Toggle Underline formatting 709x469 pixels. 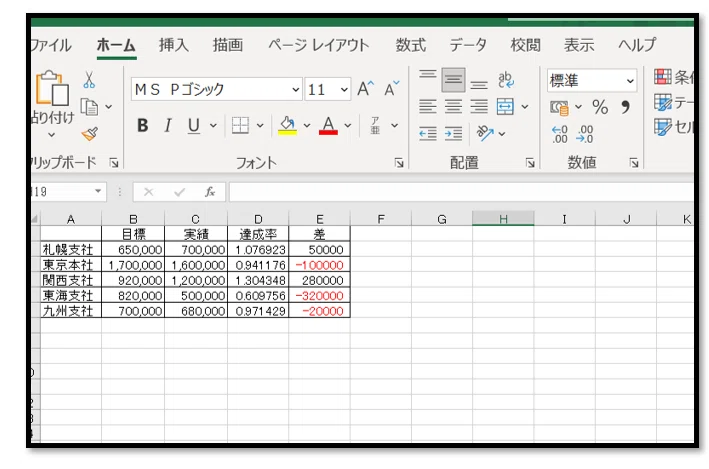194,125
